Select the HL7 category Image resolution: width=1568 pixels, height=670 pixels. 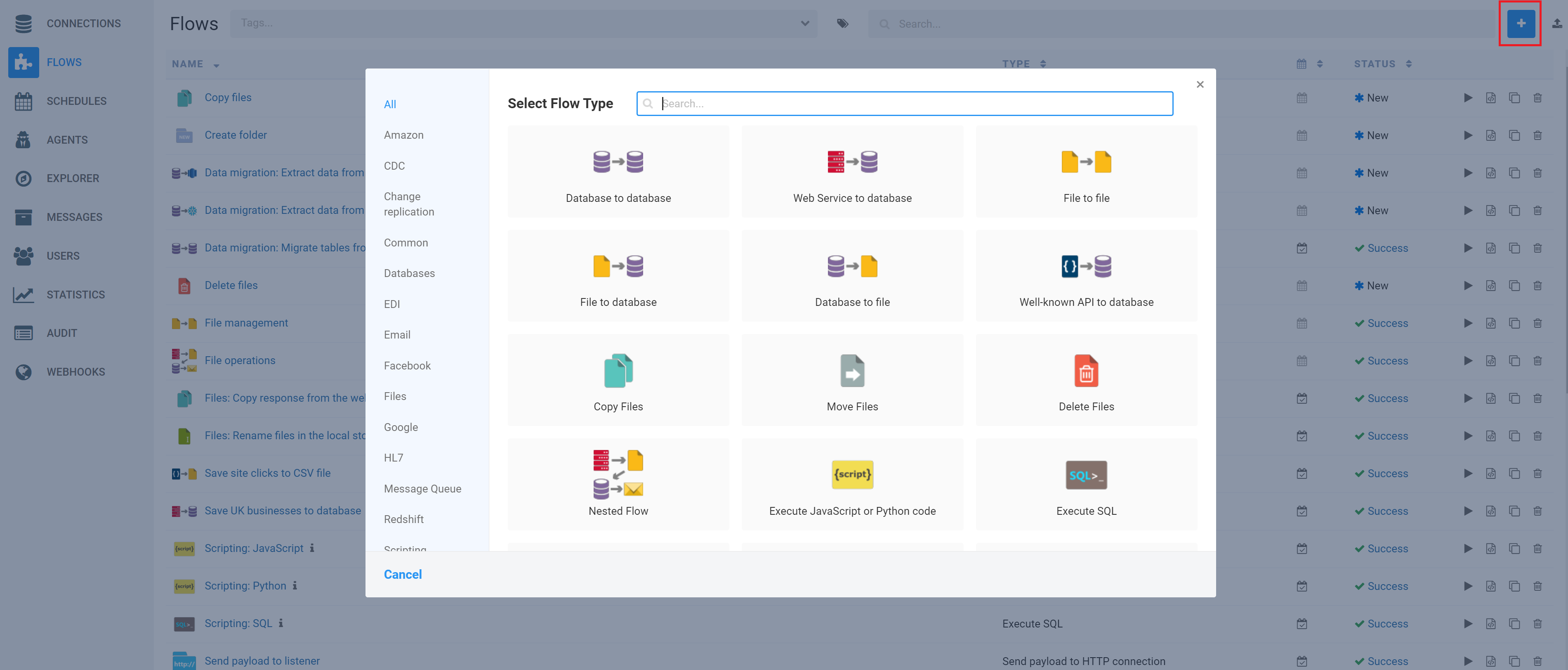(x=393, y=458)
